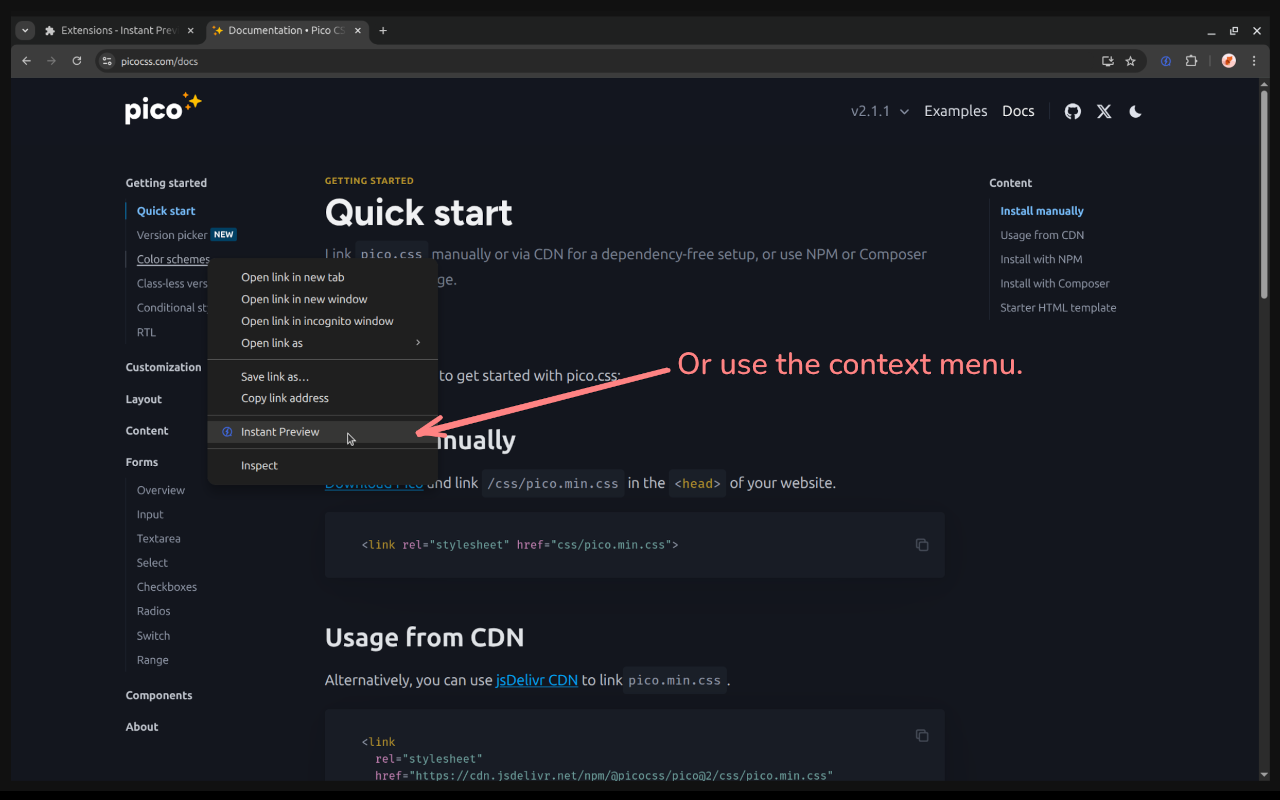Select Copy link address
Image resolution: width=1280 pixels, height=800 pixels.
[322, 398]
